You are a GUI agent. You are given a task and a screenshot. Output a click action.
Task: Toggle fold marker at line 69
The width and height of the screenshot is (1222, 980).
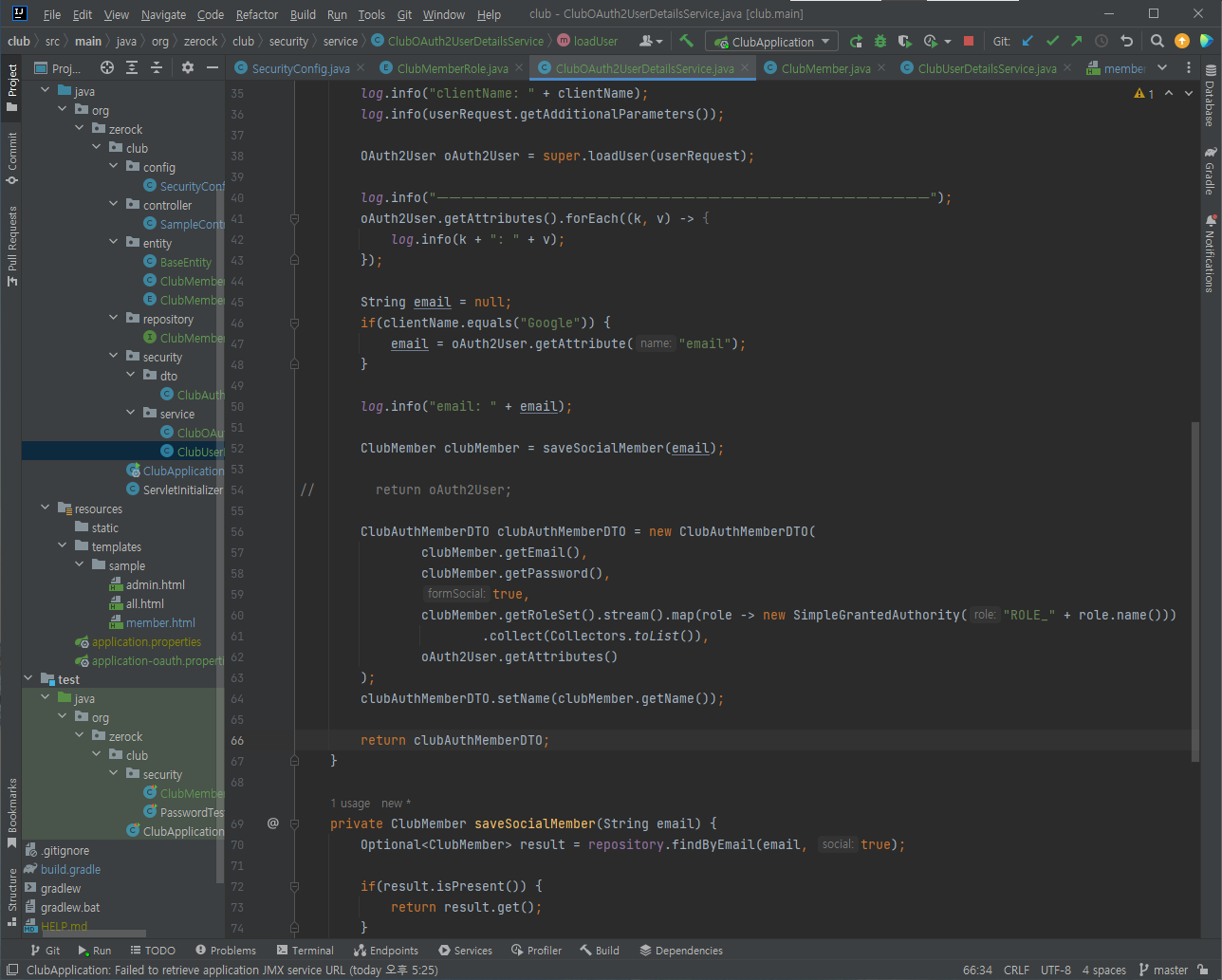pos(294,823)
